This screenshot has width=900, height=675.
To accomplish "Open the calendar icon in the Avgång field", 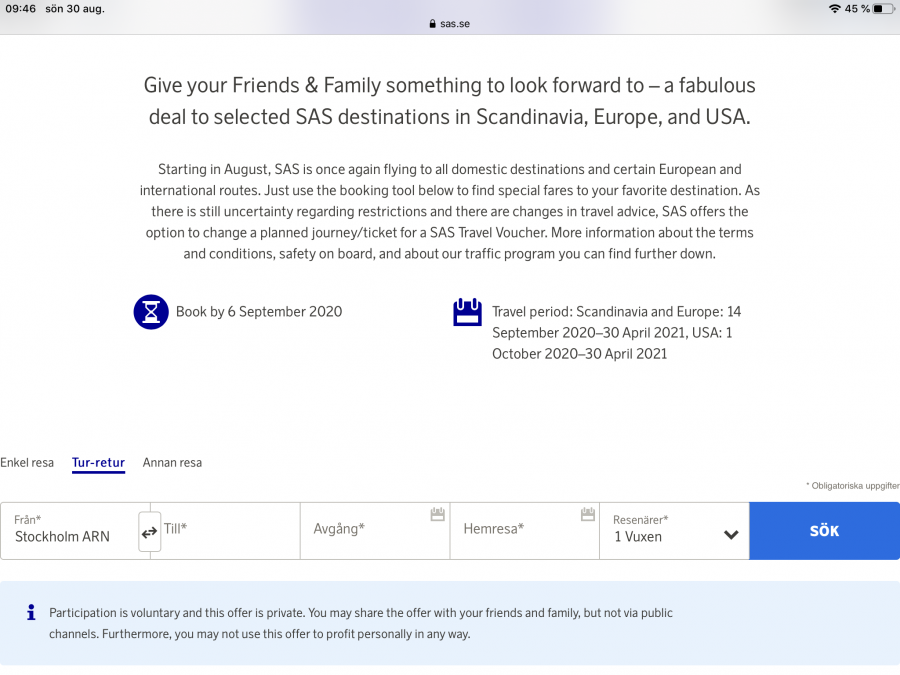I will [x=437, y=513].
